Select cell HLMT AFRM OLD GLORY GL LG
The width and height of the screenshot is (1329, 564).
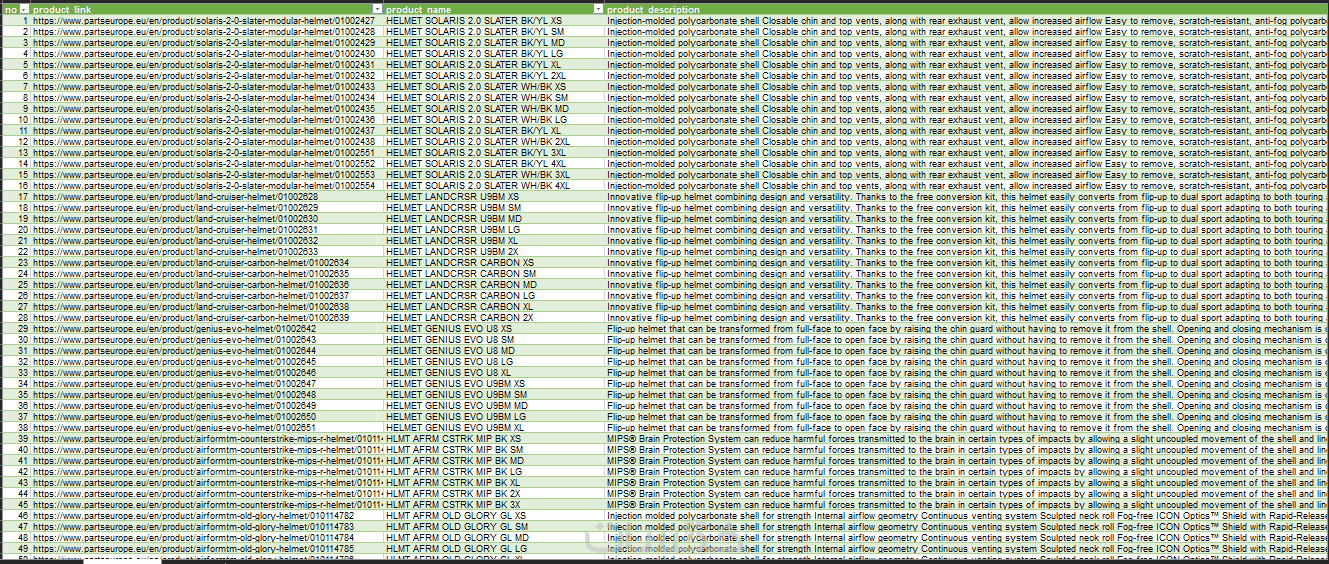(494, 548)
